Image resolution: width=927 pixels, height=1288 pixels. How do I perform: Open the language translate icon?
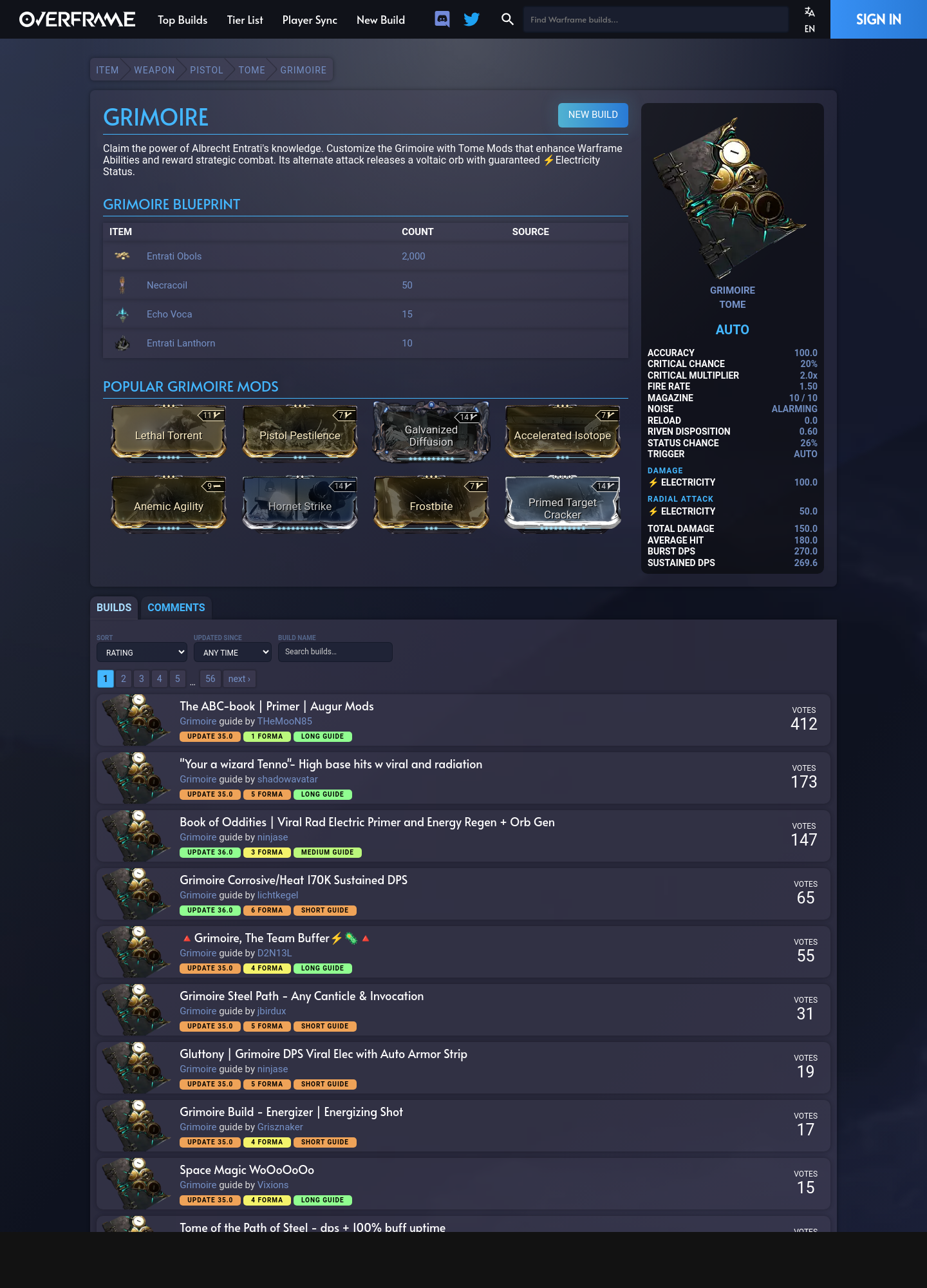point(810,12)
